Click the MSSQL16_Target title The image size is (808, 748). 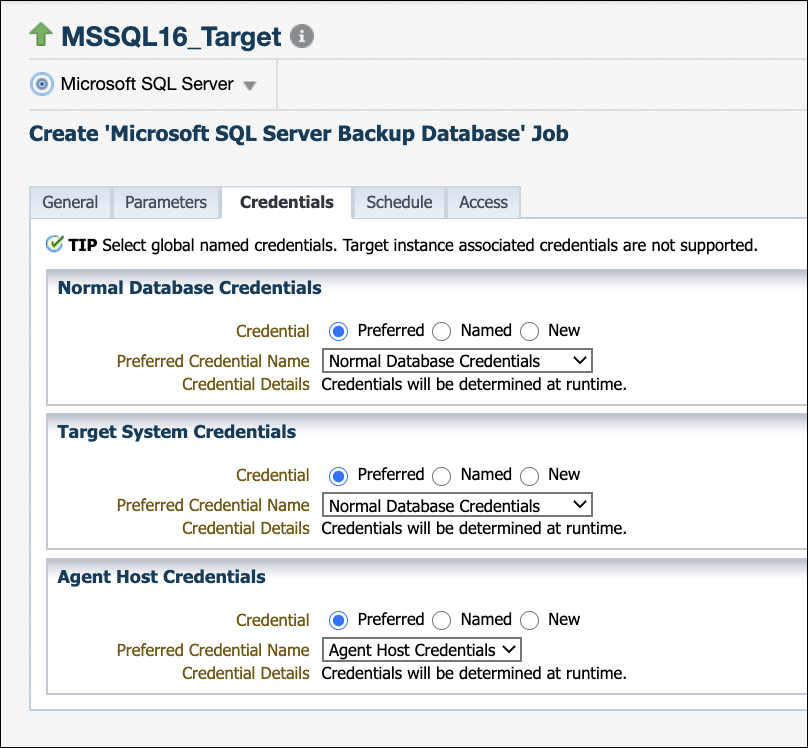[x=171, y=37]
